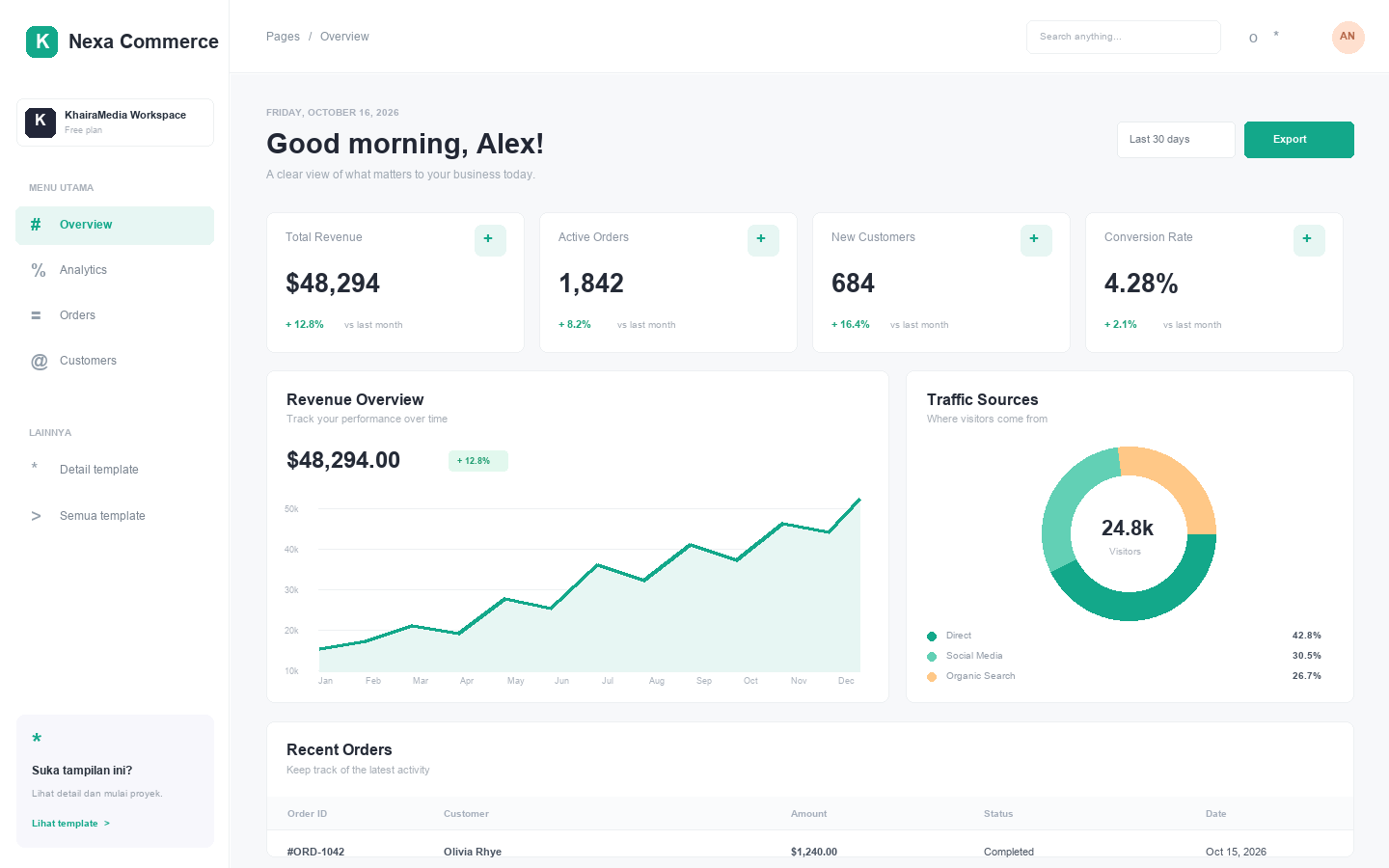Click the arrow icon beside Semua template
Screen dimensions: 1389x868
tap(36, 516)
